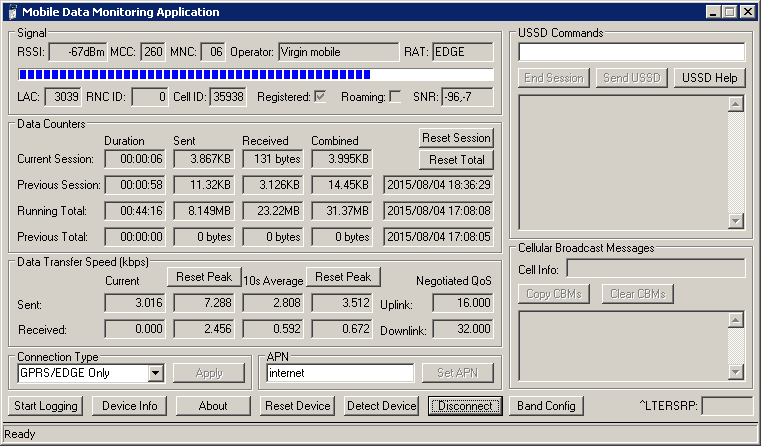This screenshot has height=446, width=761.
Task: Click the Set APN button
Action: click(x=457, y=373)
